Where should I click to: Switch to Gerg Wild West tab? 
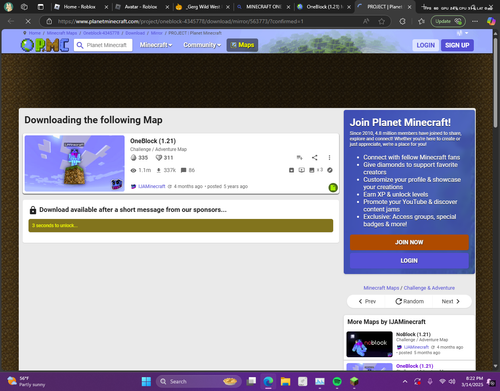[203, 7]
